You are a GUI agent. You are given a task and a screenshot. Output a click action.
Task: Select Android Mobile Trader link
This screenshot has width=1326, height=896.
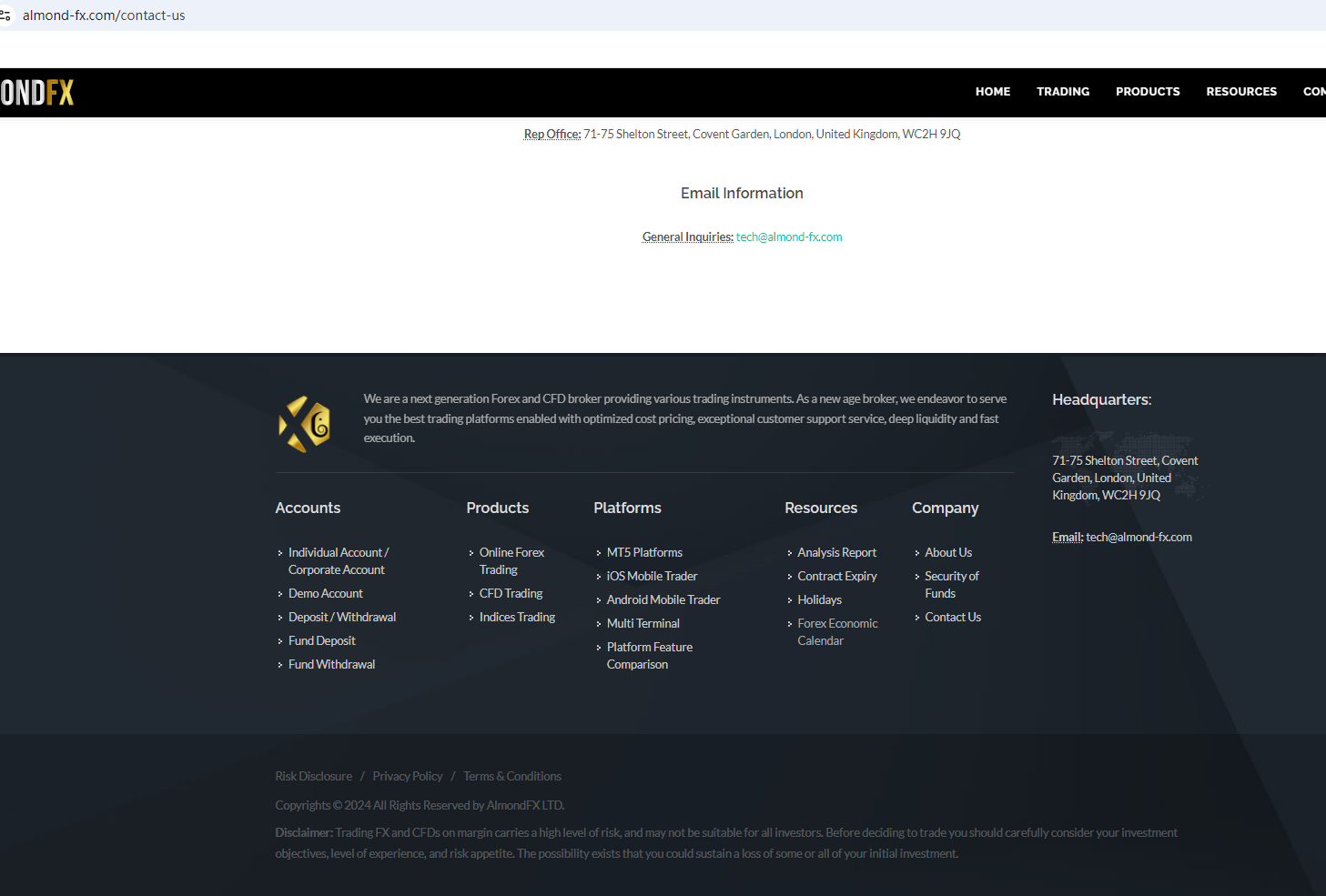click(x=663, y=600)
